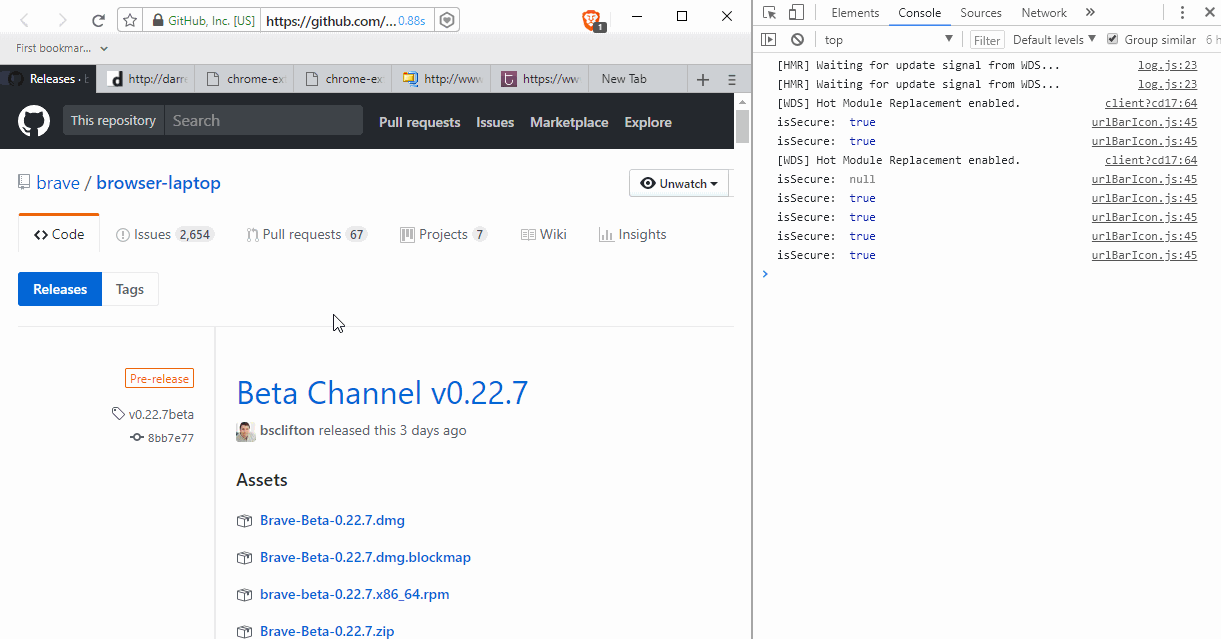Image resolution: width=1221 pixels, height=639 pixels.
Task: Click the Releases button
Action: 60,289
